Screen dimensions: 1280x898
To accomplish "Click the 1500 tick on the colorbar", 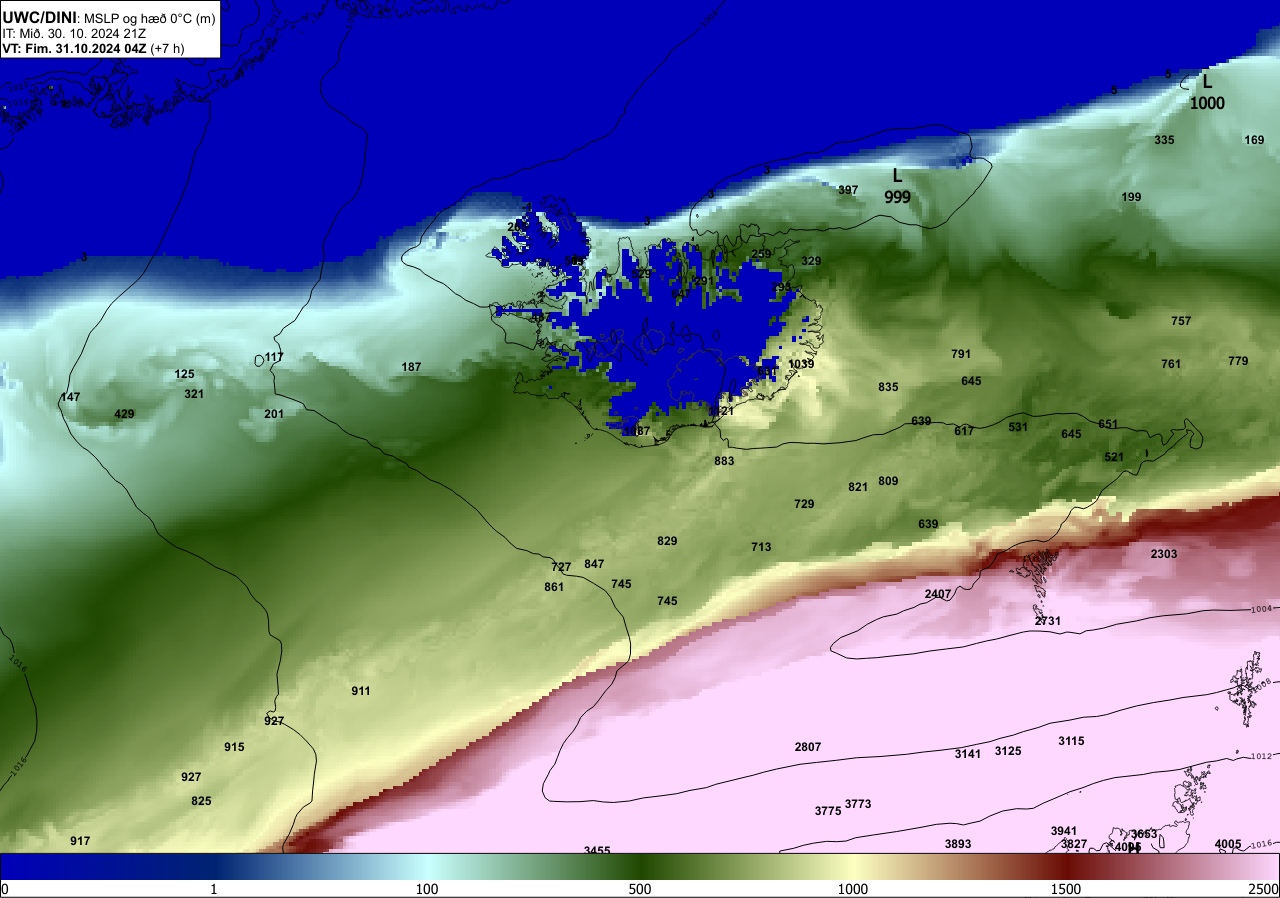I will tap(1065, 889).
